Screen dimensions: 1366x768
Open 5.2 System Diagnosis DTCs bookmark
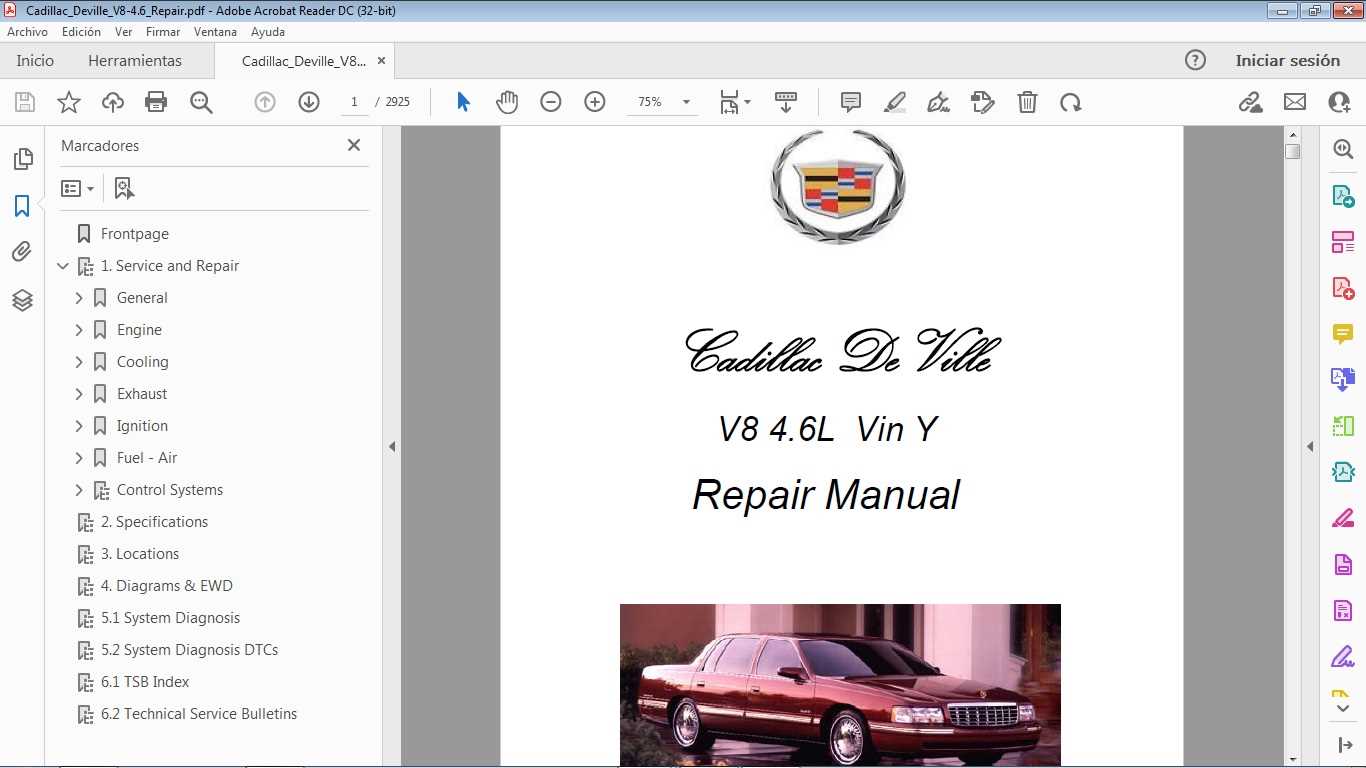[x=190, y=650]
